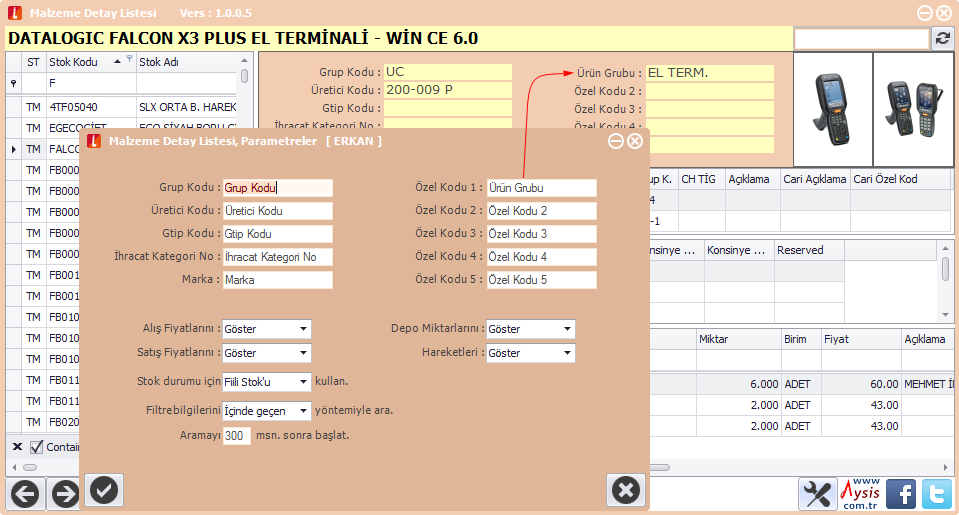Viewport: 959px width, 515px height.
Task: Edit the Üretici Kodu label field
Action: (278, 211)
